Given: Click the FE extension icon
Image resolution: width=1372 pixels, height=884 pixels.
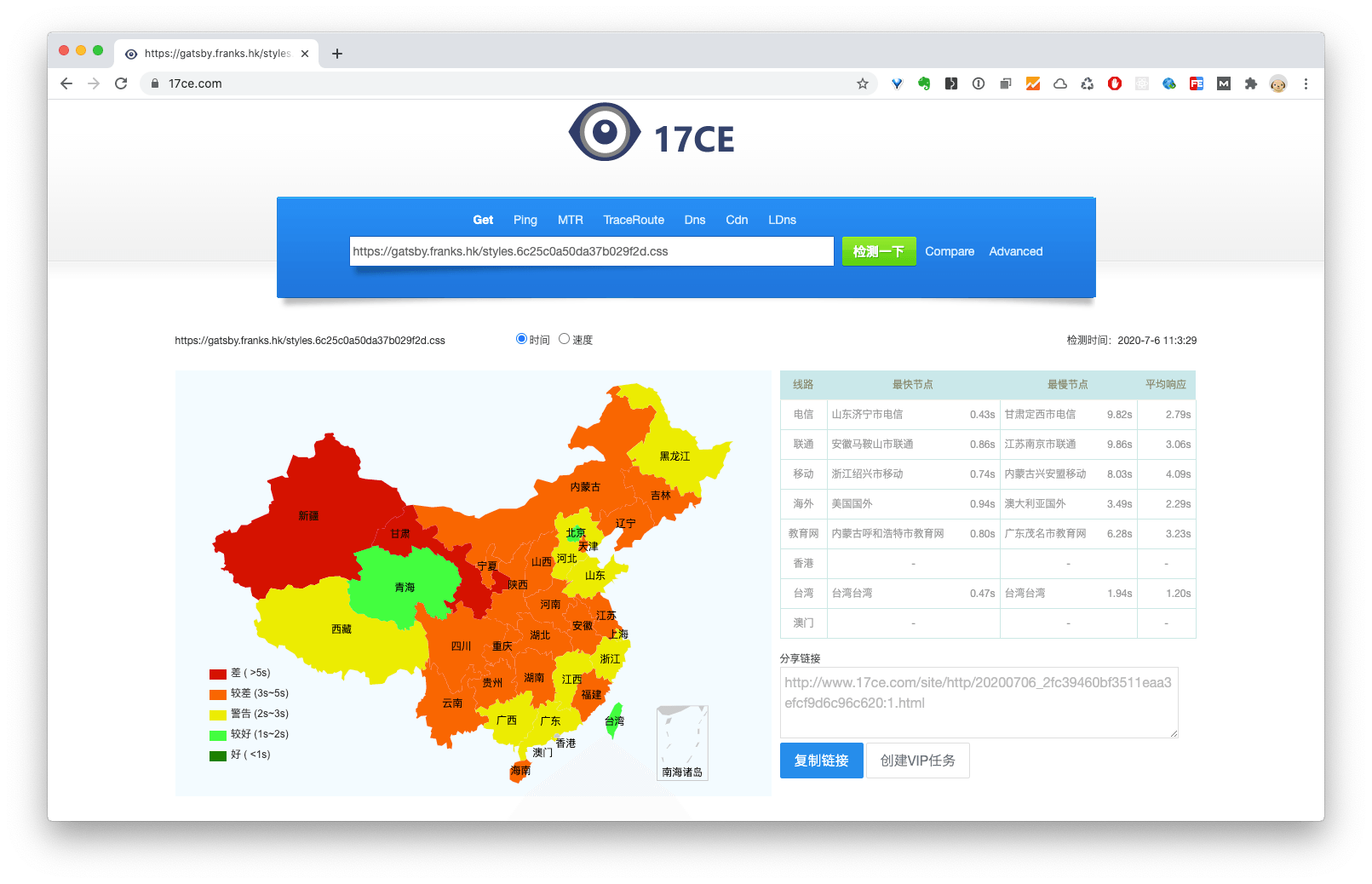Looking at the screenshot, I should (x=1197, y=83).
